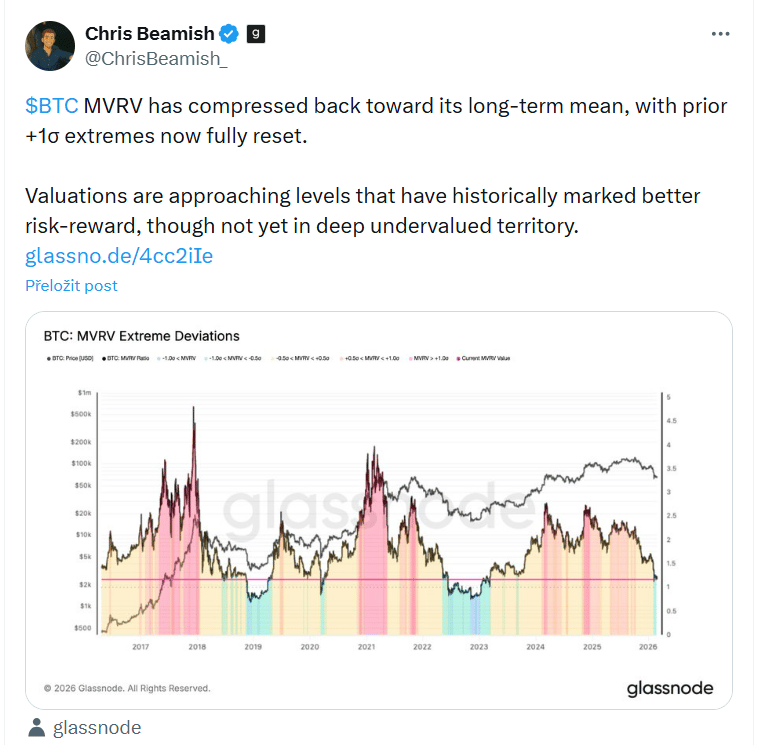Click the 2024 label on chart axis

pos(537,647)
